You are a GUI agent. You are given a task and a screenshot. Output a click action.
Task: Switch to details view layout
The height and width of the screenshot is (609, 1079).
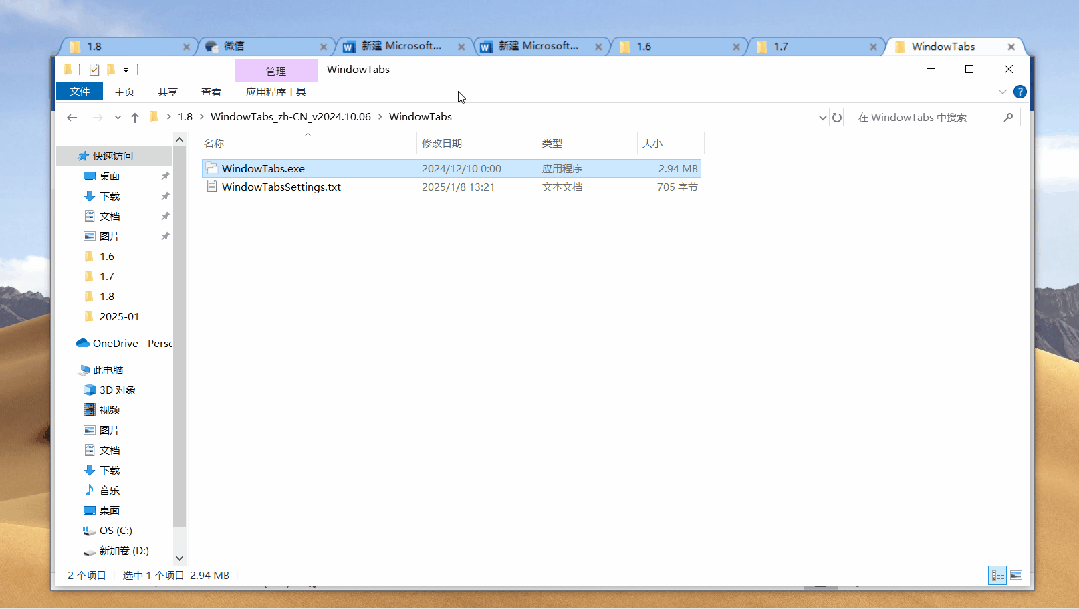coord(998,575)
